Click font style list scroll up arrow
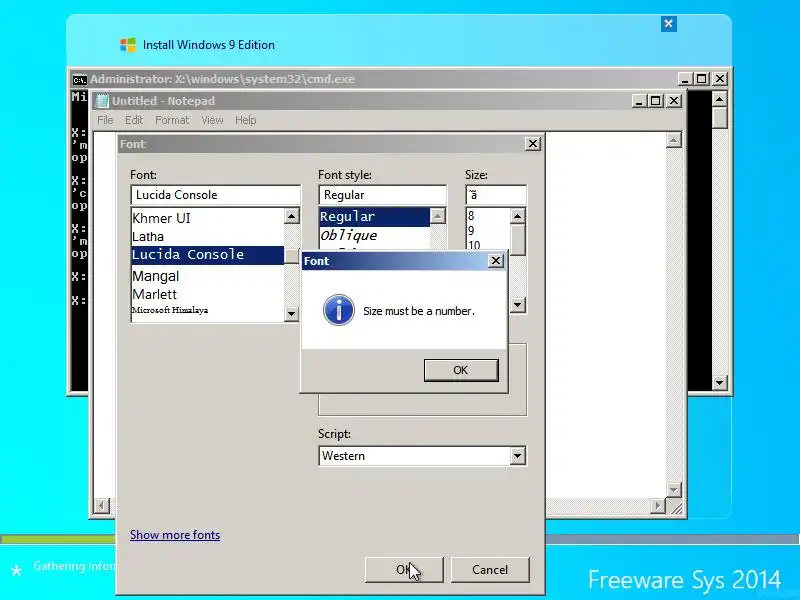Screen dimensions: 800x600 [x=438, y=216]
